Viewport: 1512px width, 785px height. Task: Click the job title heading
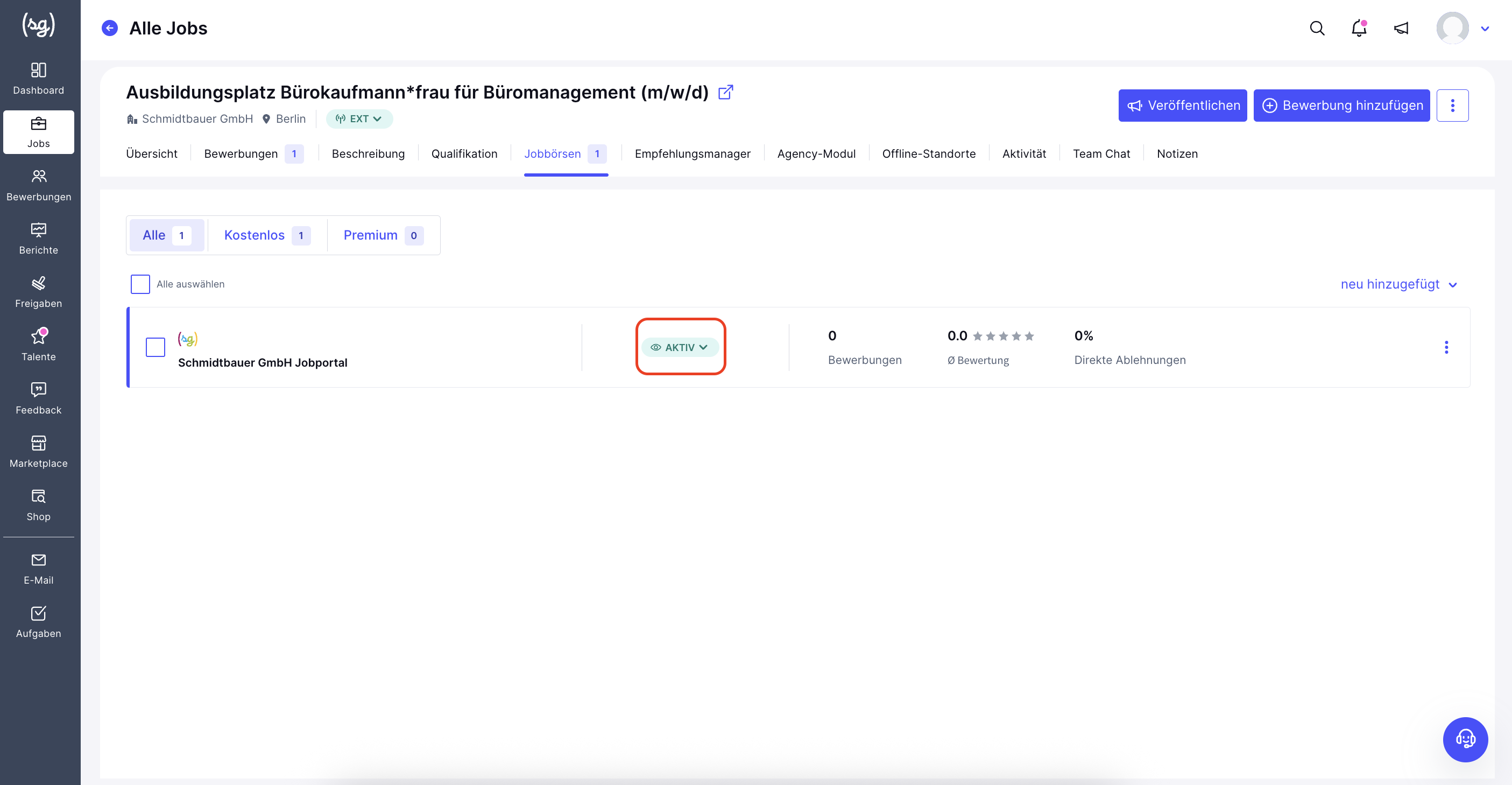tap(418, 92)
